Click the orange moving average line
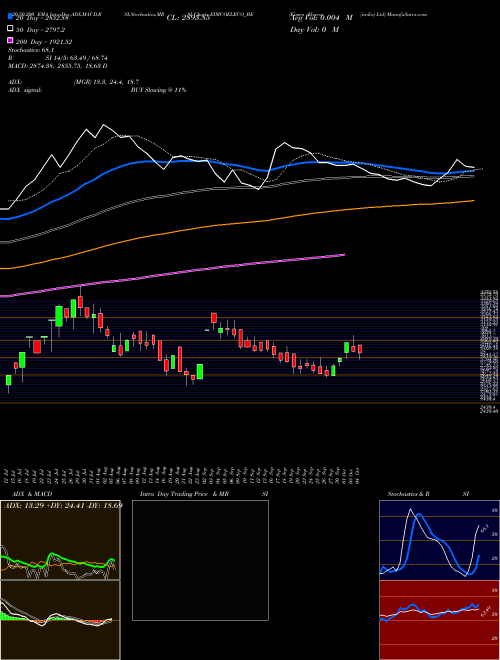The image size is (500, 660). point(236,225)
